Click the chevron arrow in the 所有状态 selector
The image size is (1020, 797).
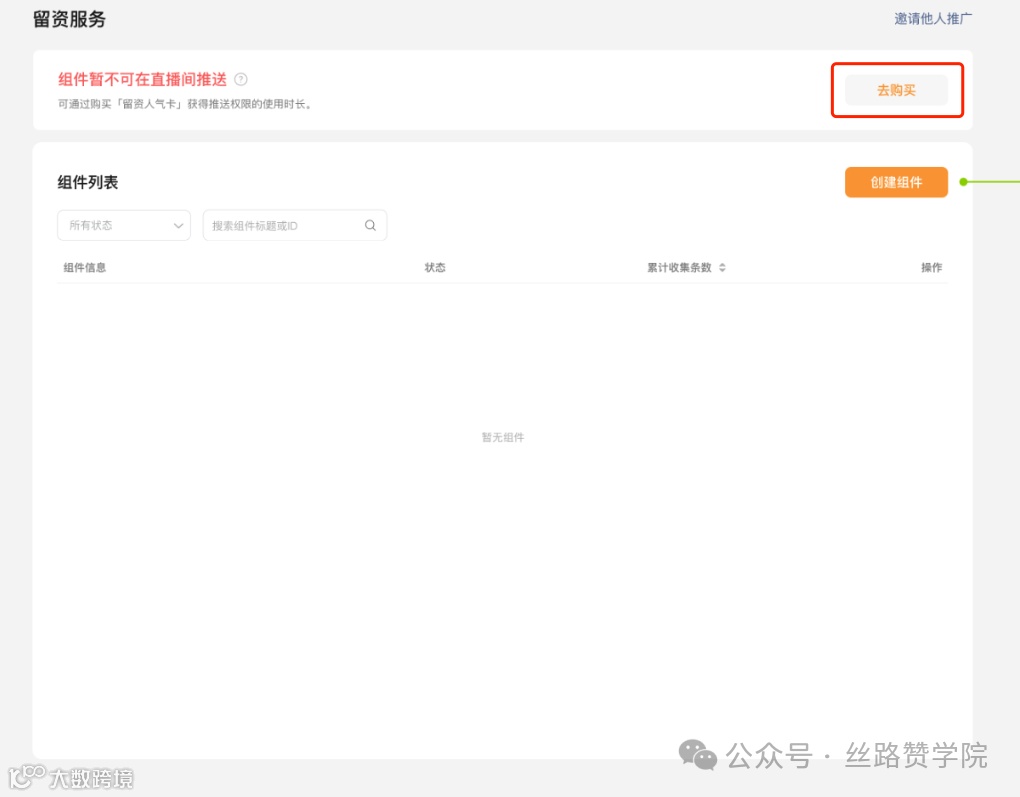(x=178, y=225)
